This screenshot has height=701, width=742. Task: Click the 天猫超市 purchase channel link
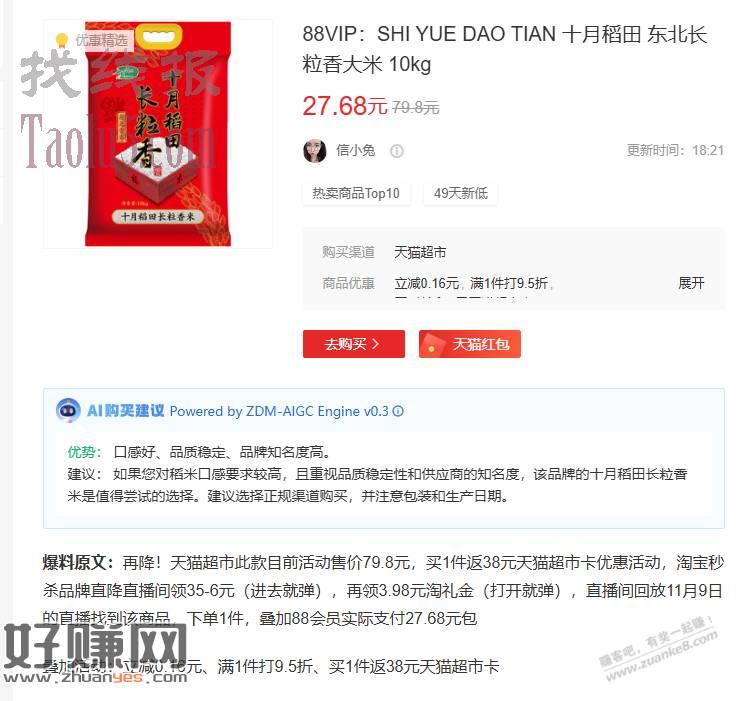[420, 252]
